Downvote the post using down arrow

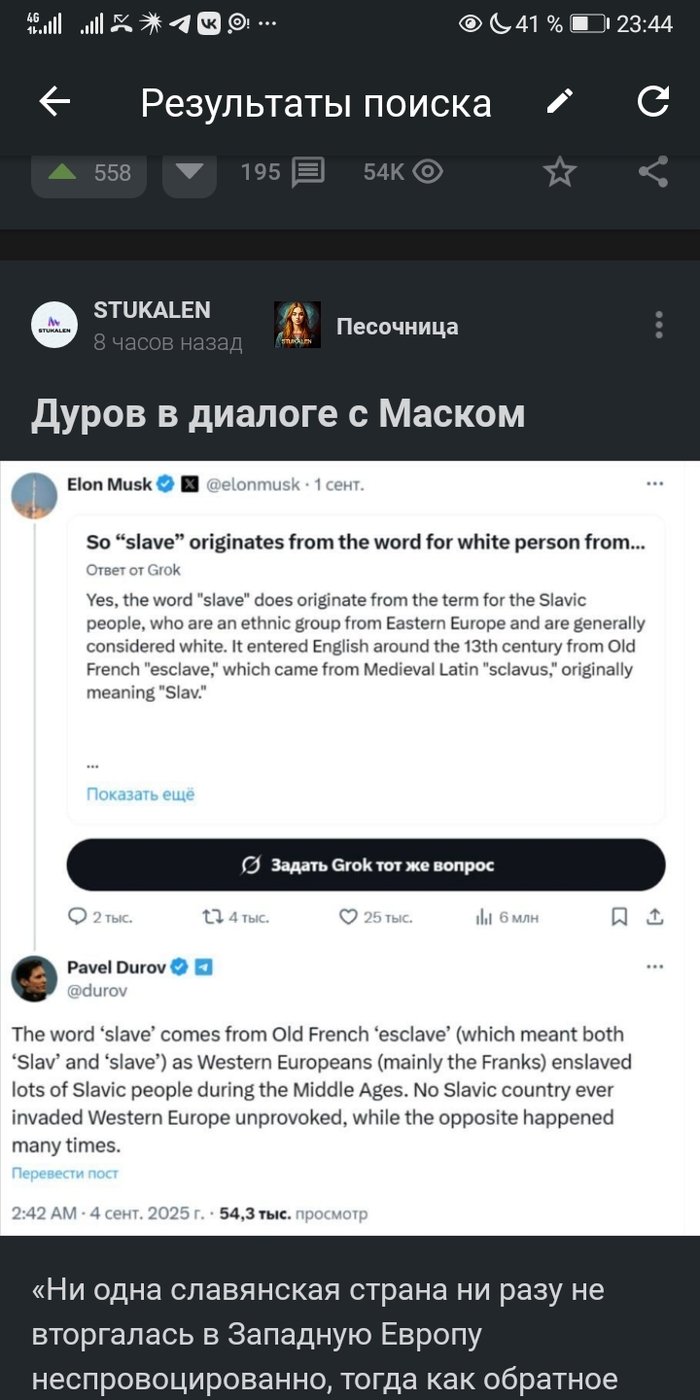click(189, 173)
